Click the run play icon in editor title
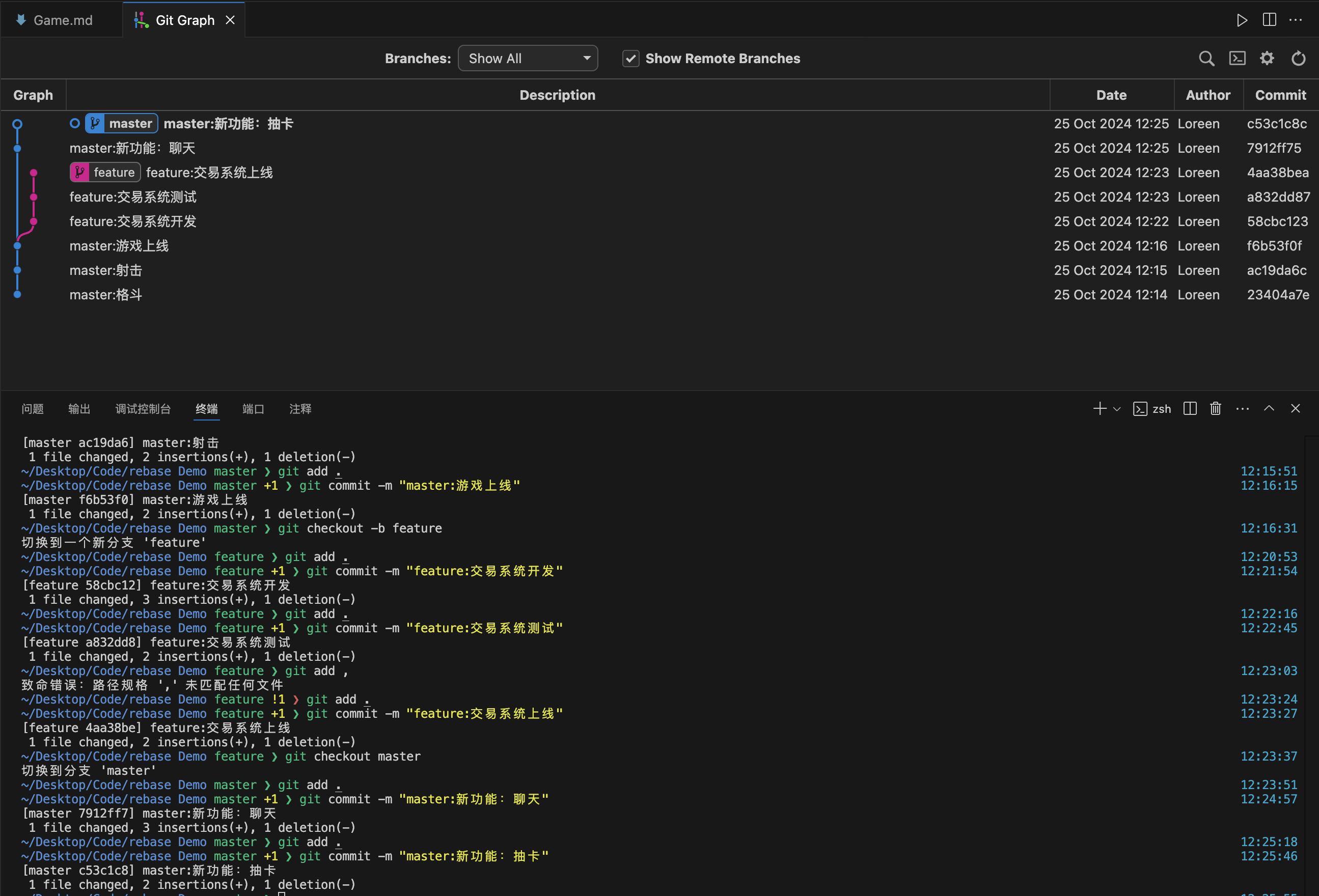The image size is (1319, 896). click(x=1242, y=20)
